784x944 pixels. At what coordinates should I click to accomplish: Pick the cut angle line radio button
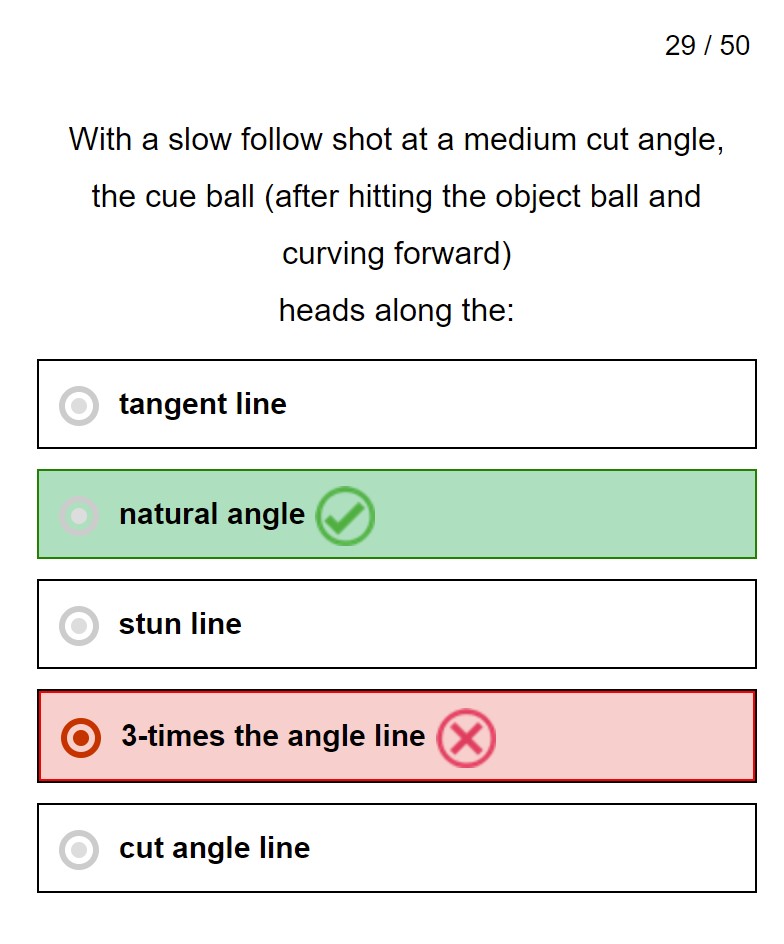point(79,849)
